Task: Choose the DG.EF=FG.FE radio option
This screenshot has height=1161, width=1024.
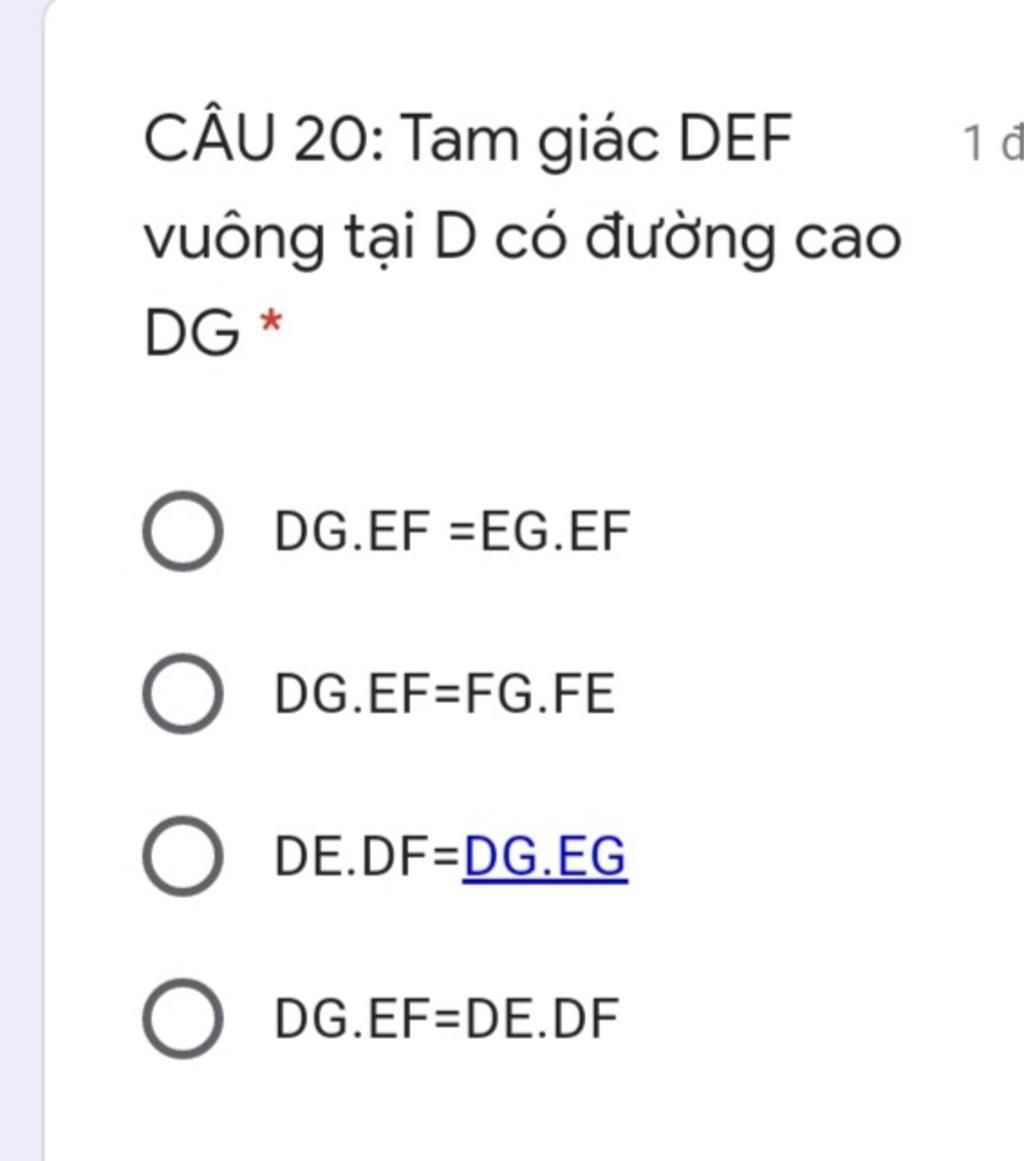Action: (182, 694)
